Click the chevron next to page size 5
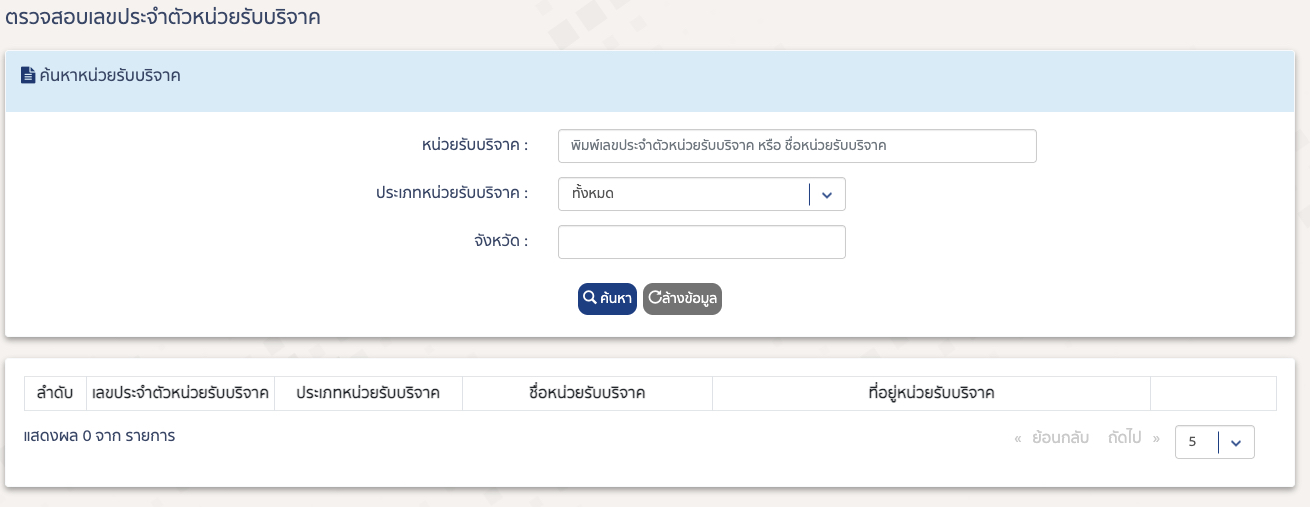 coord(1236,443)
